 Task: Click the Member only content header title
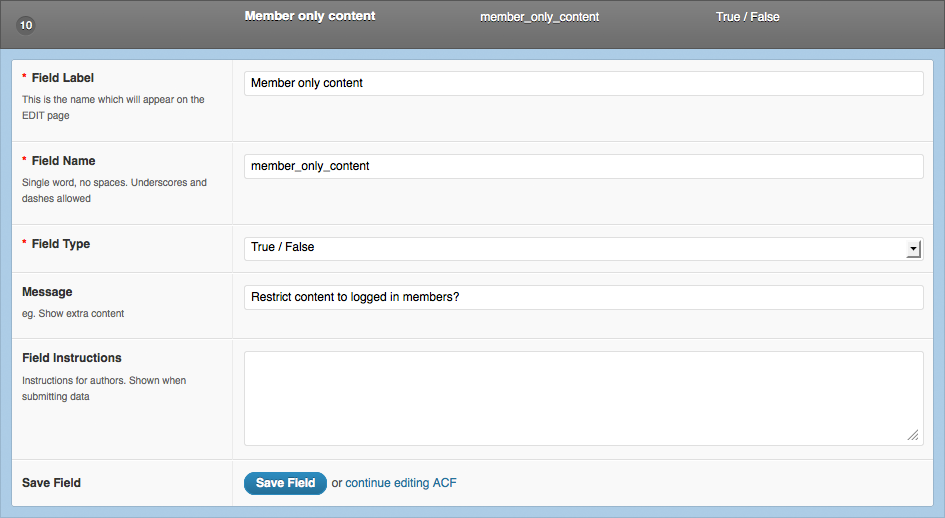[x=310, y=16]
